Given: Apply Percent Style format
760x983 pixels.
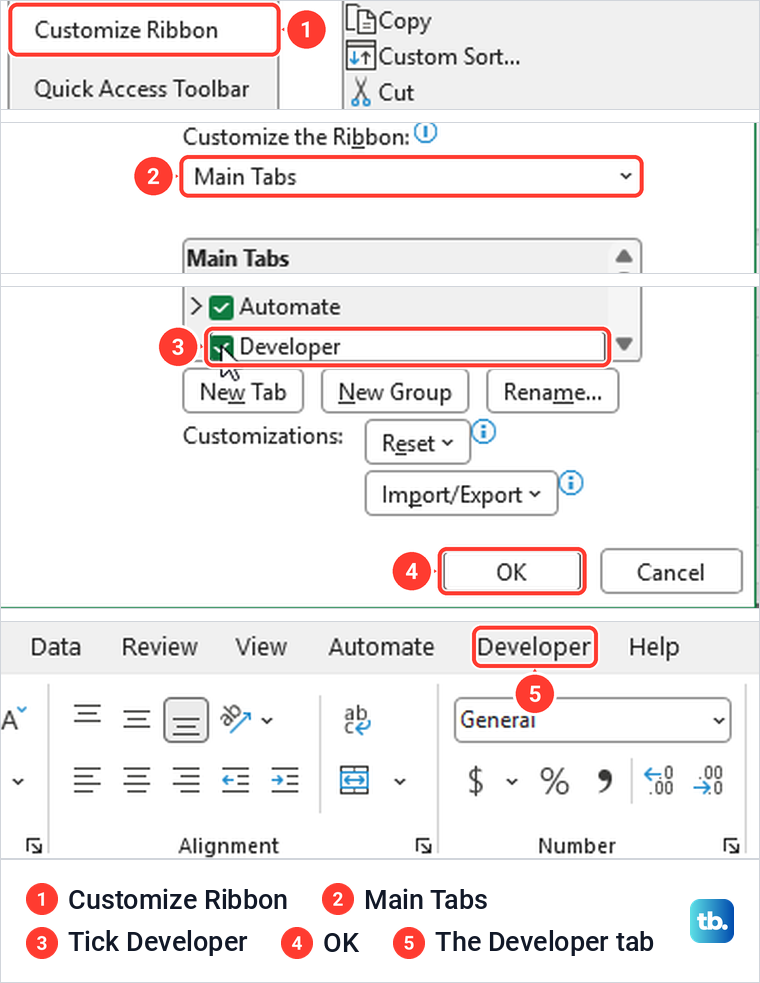Looking at the screenshot, I should point(554,781).
